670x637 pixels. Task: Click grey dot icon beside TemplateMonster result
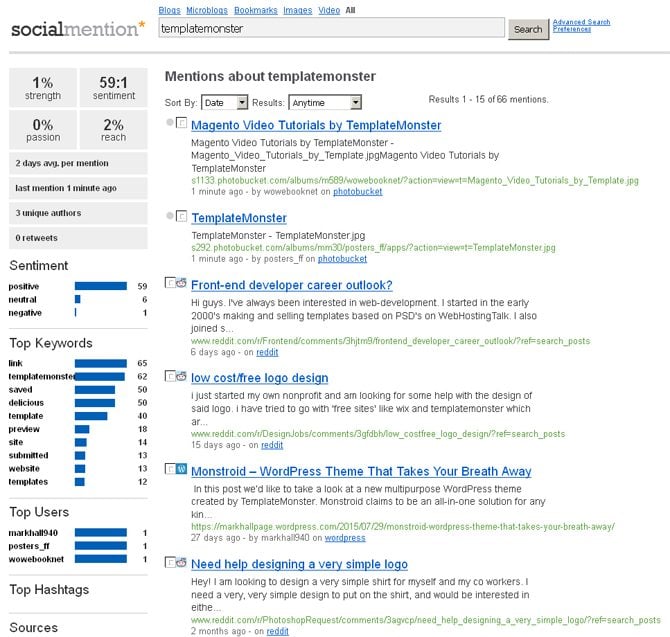[x=171, y=216]
